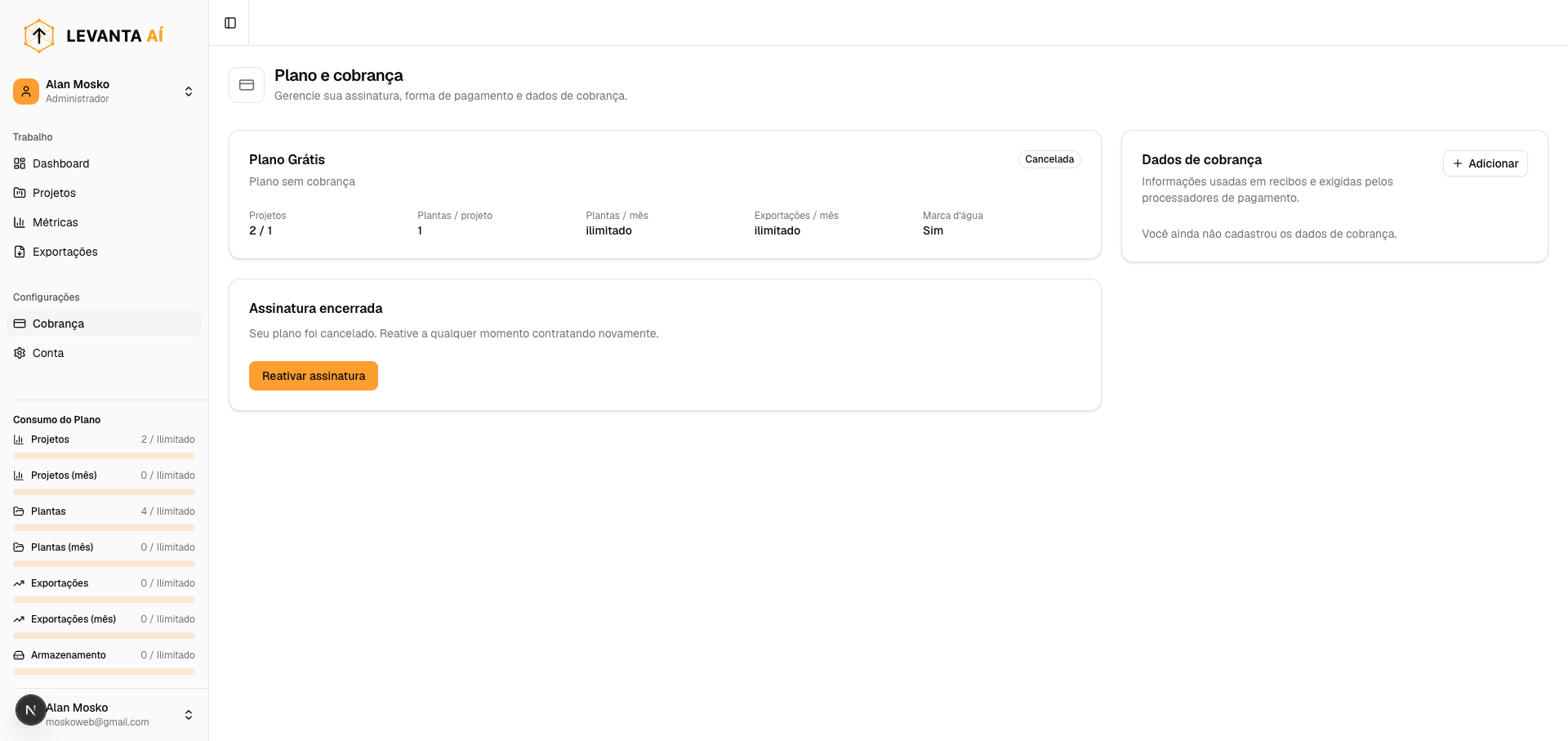Open the moskoweb@gmail.com account menu chevron
The image size is (1568, 741).
point(189,715)
